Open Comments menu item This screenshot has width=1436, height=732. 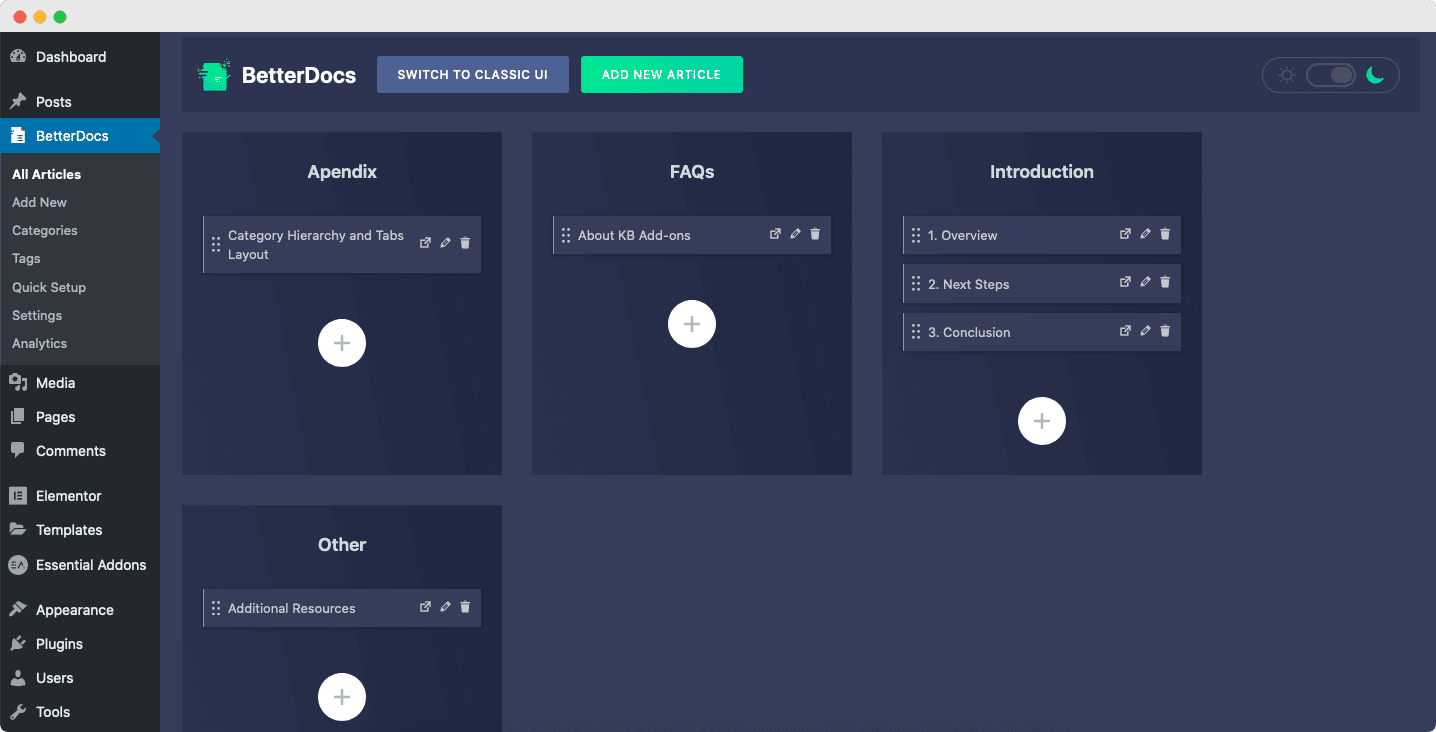pos(80,451)
